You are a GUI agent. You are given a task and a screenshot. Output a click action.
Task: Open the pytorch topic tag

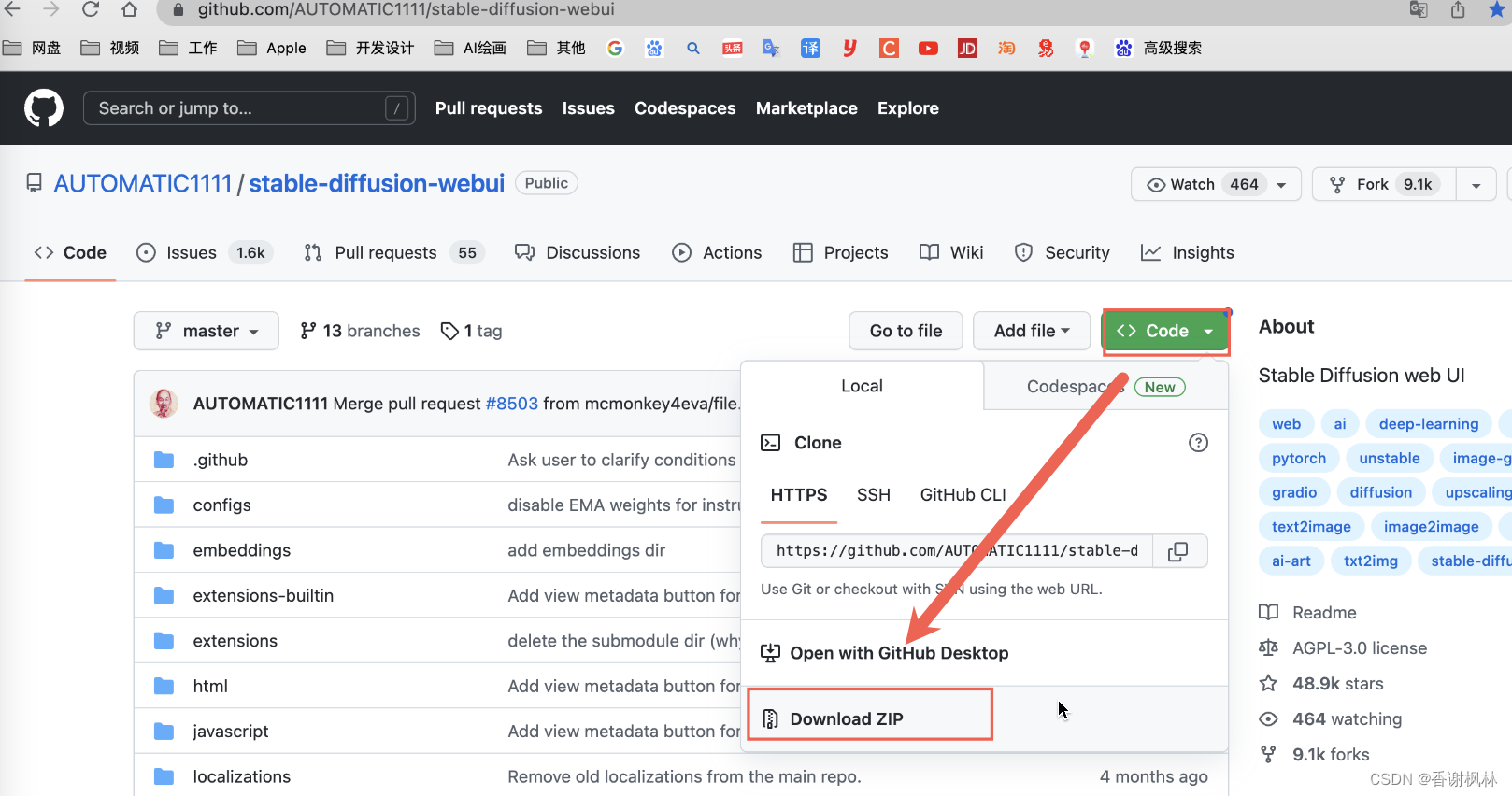1298,459
